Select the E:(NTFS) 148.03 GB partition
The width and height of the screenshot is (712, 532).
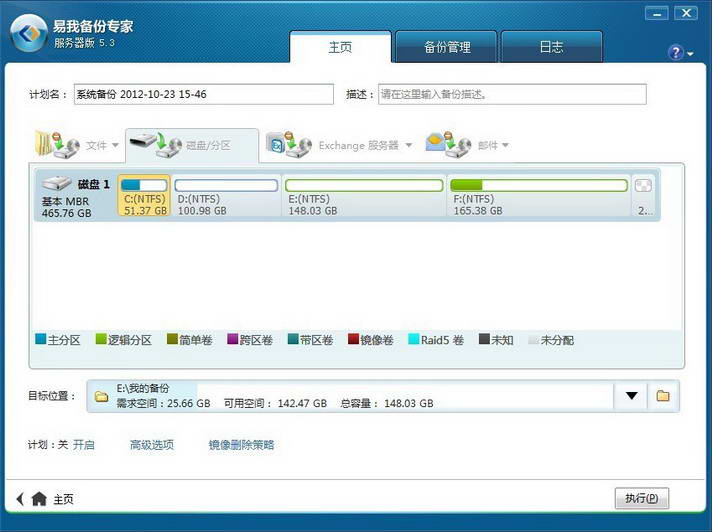pos(364,196)
